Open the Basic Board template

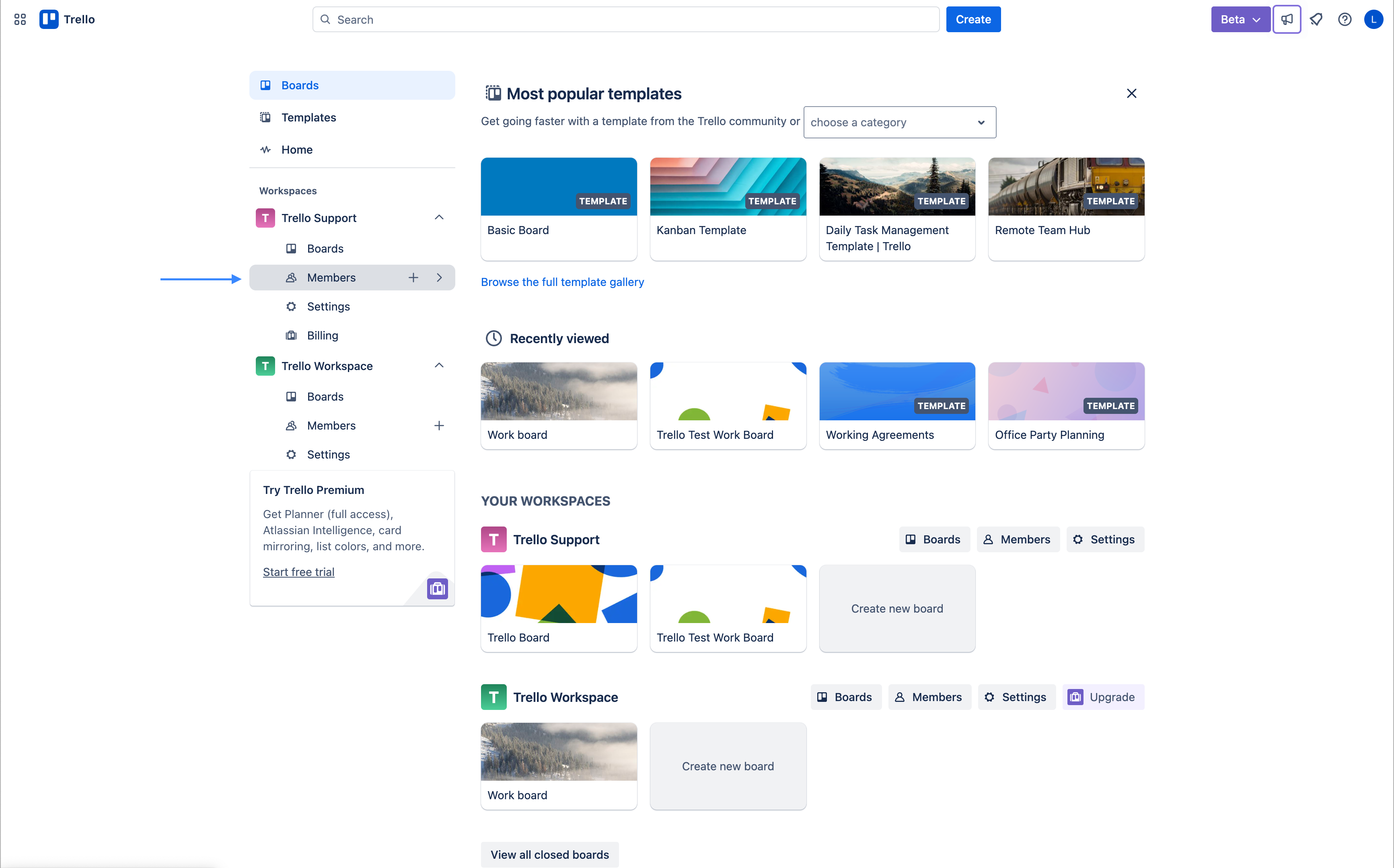click(x=558, y=210)
